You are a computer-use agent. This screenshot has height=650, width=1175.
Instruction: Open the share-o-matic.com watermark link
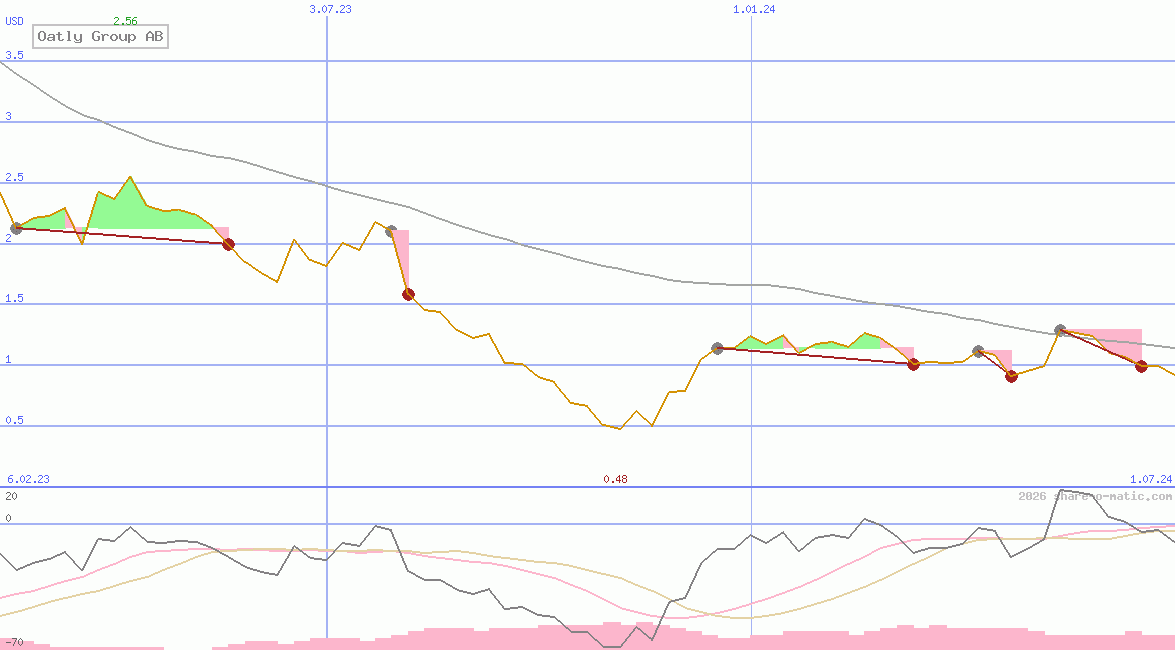(x=1095, y=496)
